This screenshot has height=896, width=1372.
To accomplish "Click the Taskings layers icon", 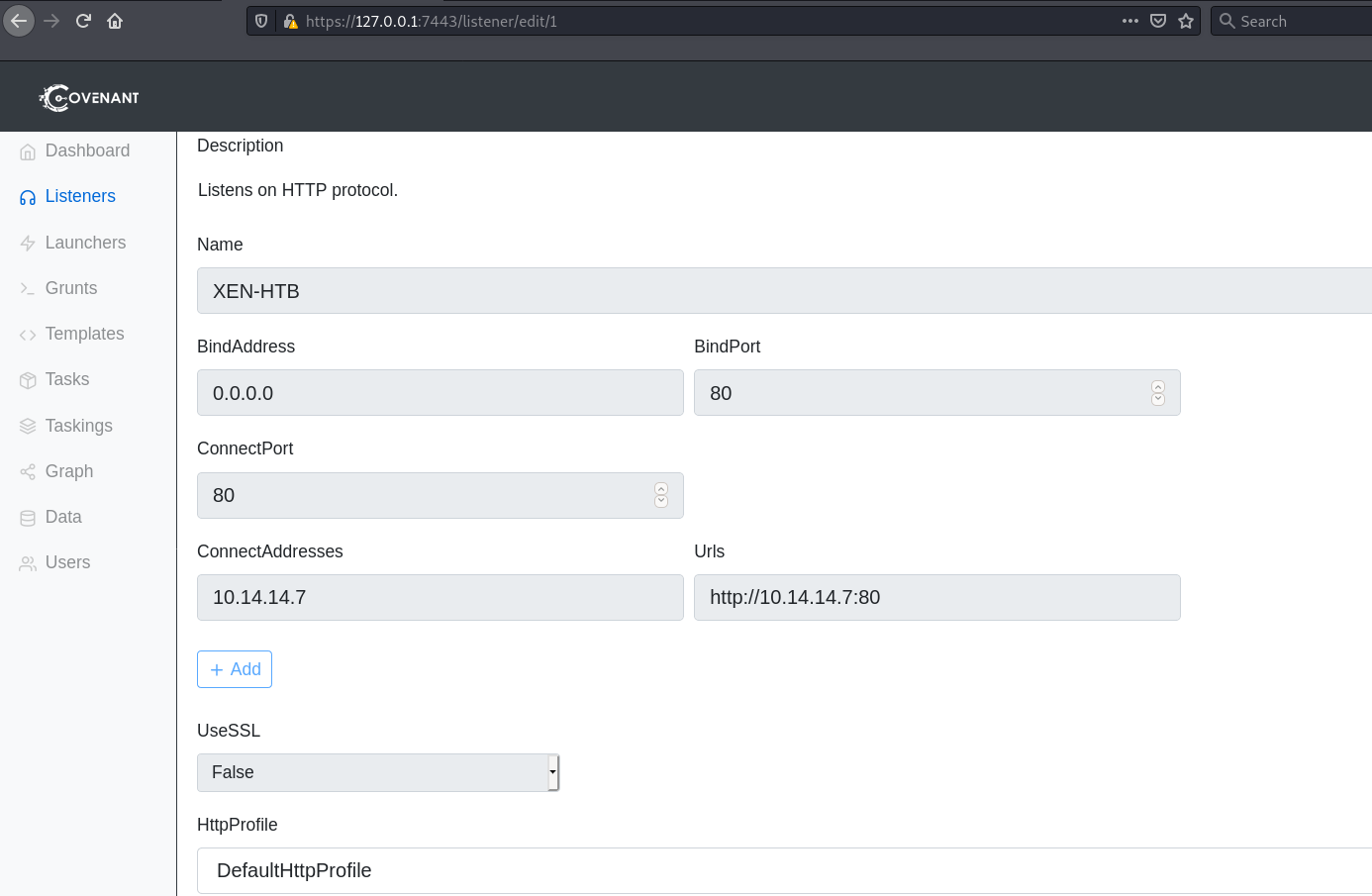I will pos(28,427).
